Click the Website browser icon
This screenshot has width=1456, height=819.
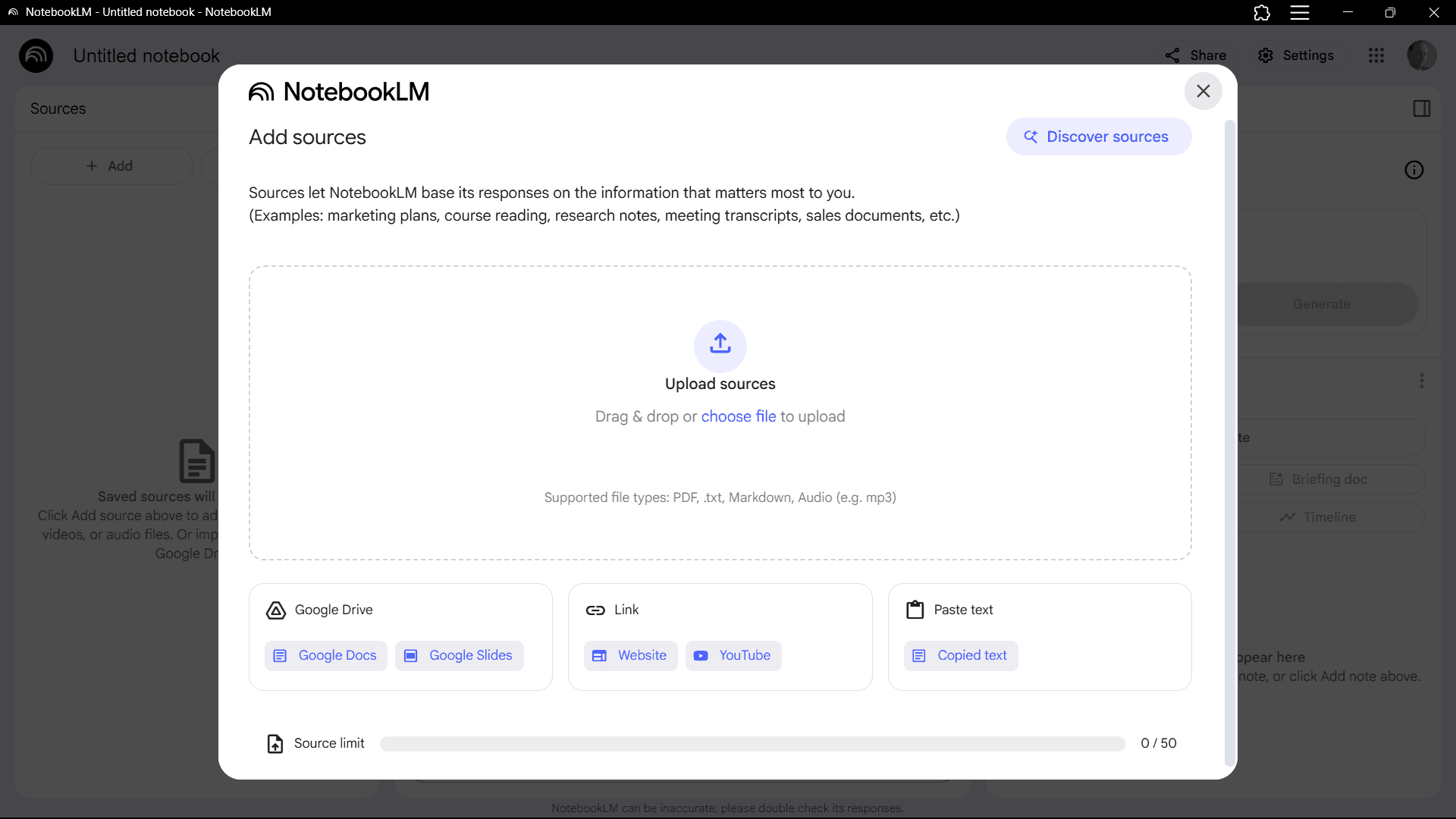[x=599, y=656]
